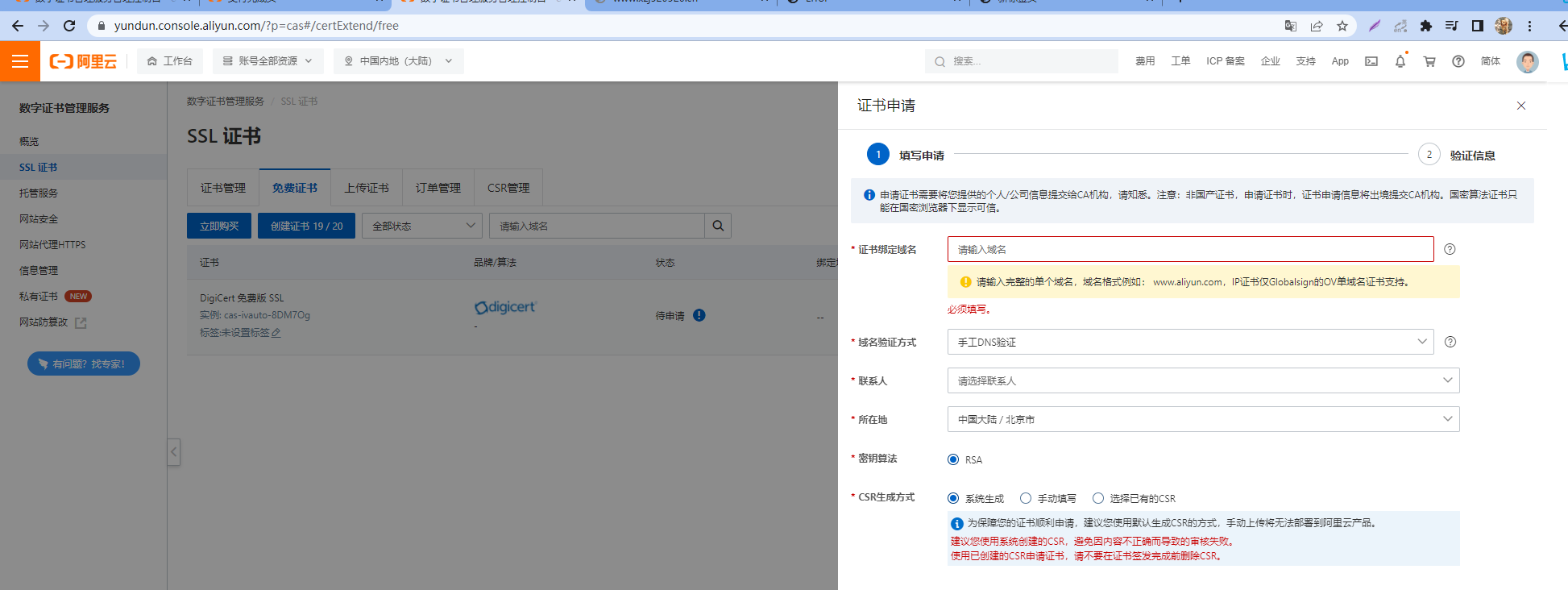The image size is (1568, 590).
Task: Select the RSA key algorithm radio
Action: click(x=953, y=459)
